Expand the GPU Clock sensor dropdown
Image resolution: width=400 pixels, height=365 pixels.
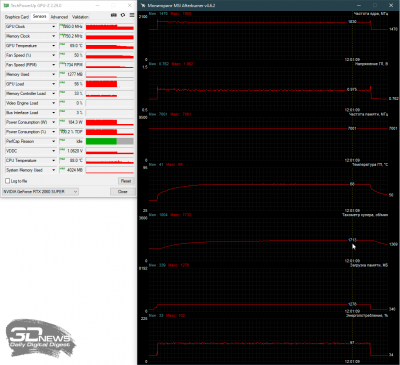[x=54, y=27]
